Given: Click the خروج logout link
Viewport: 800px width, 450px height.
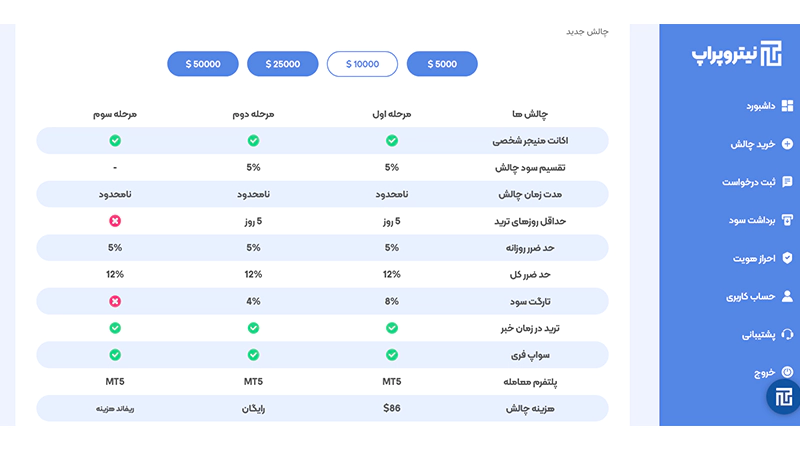Looking at the screenshot, I should click(x=764, y=372).
